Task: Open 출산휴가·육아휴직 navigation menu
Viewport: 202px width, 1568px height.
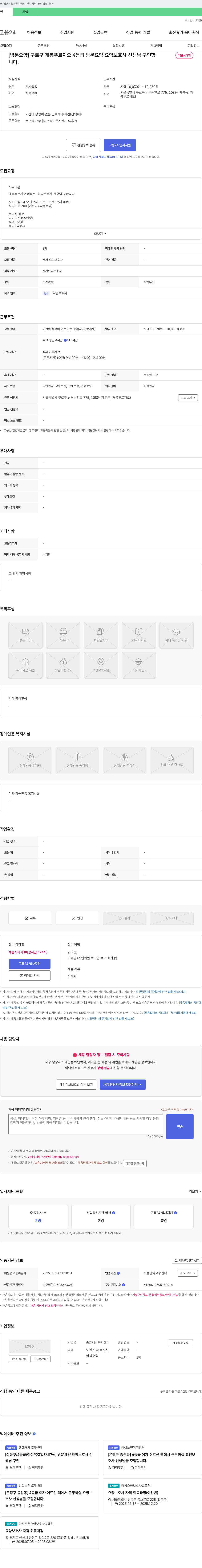Action: [184, 32]
